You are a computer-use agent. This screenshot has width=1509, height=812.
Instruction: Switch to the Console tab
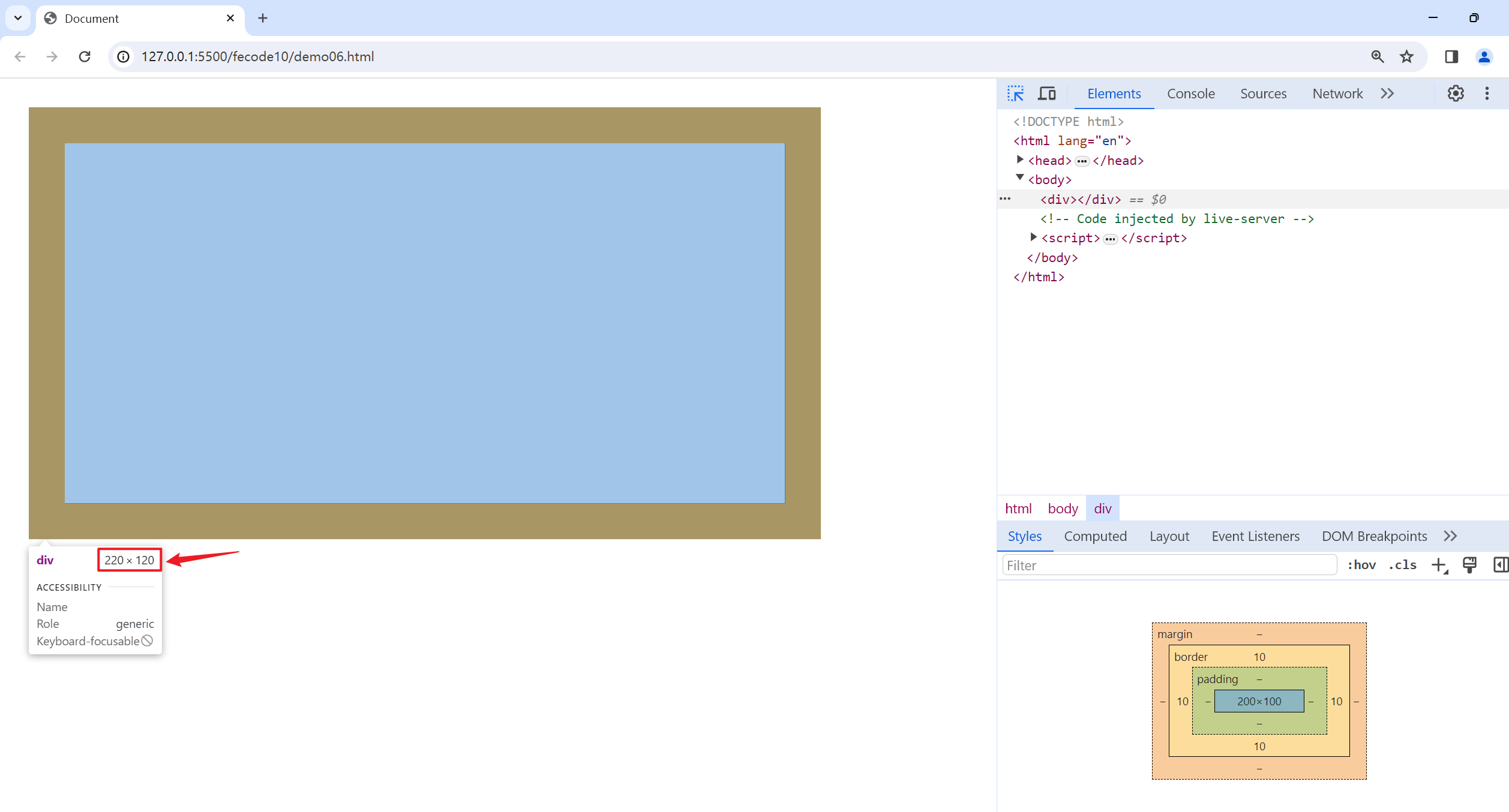pyautogui.click(x=1190, y=94)
